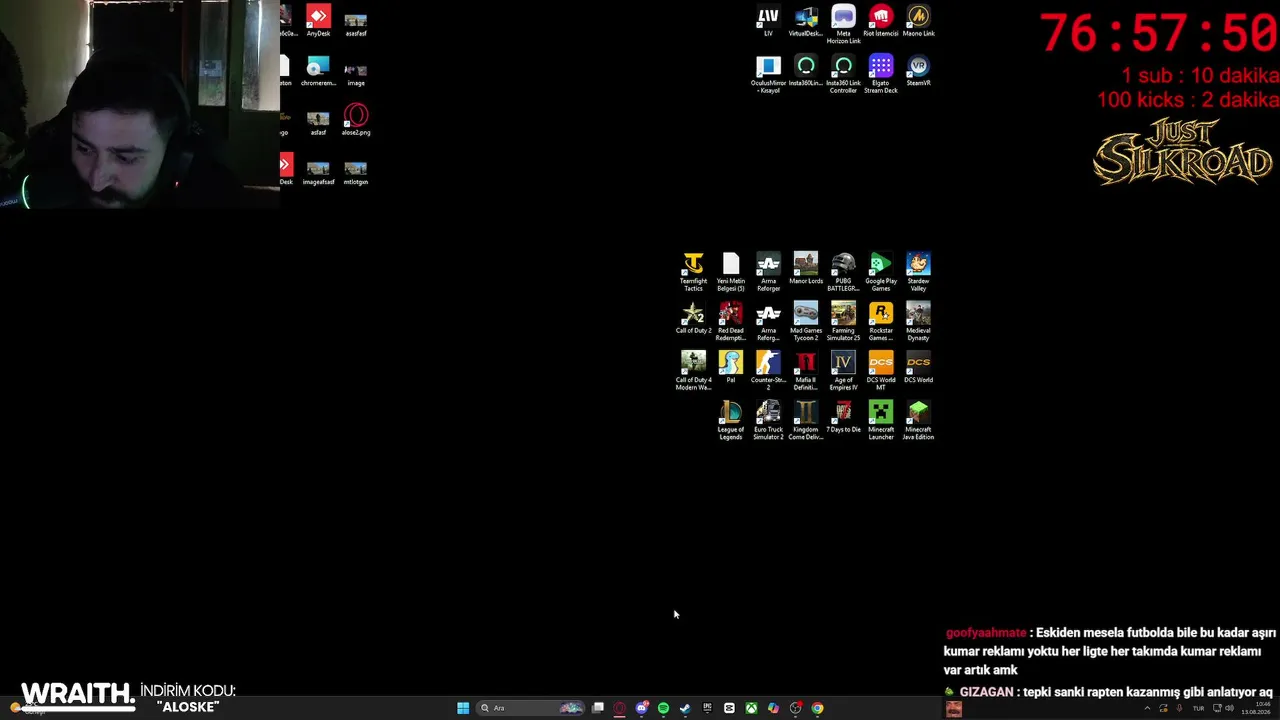Select the alose2.png Opera icon file
The width and height of the screenshot is (1280, 720).
[x=356, y=120]
